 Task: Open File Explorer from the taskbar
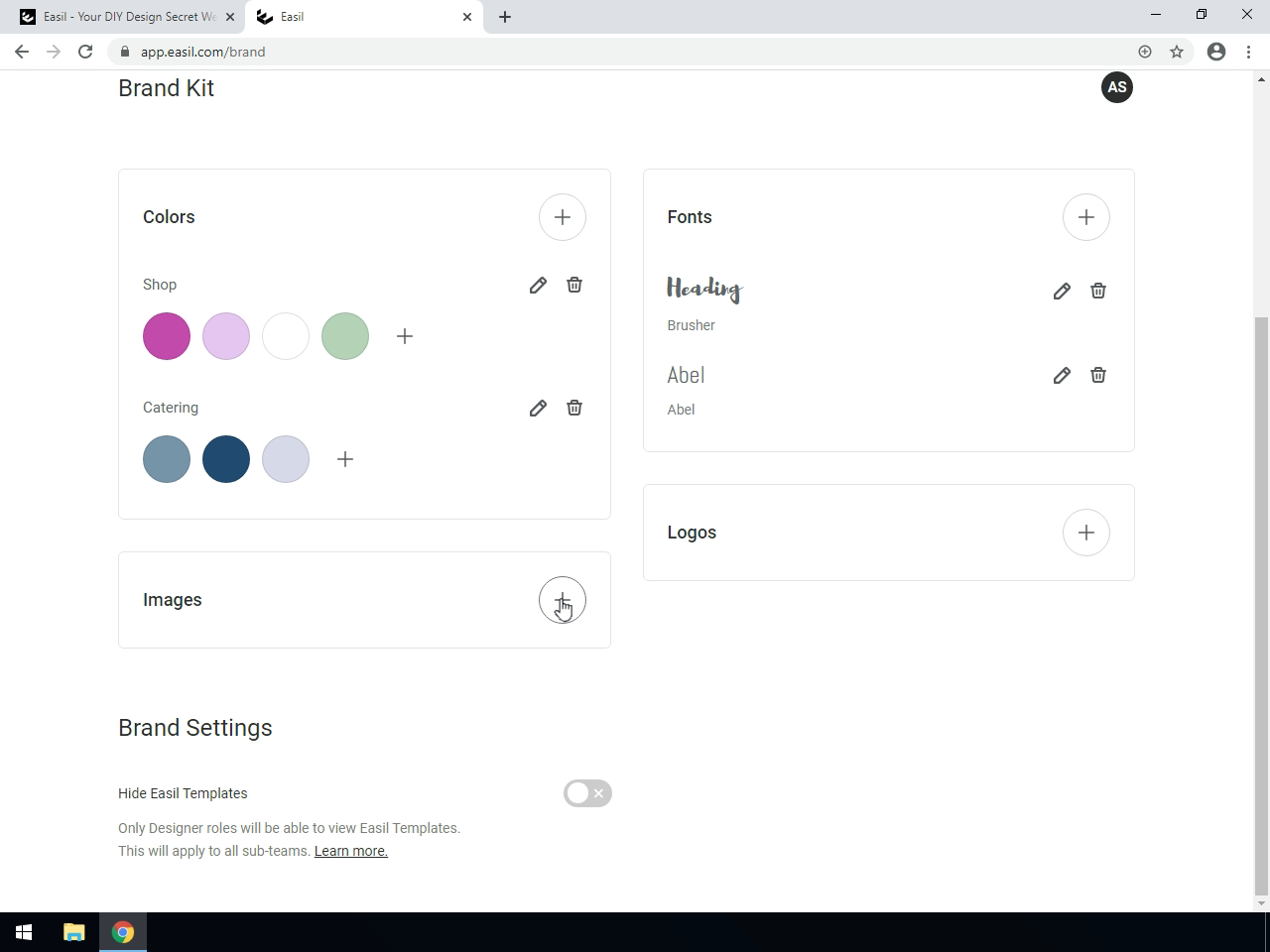74,932
